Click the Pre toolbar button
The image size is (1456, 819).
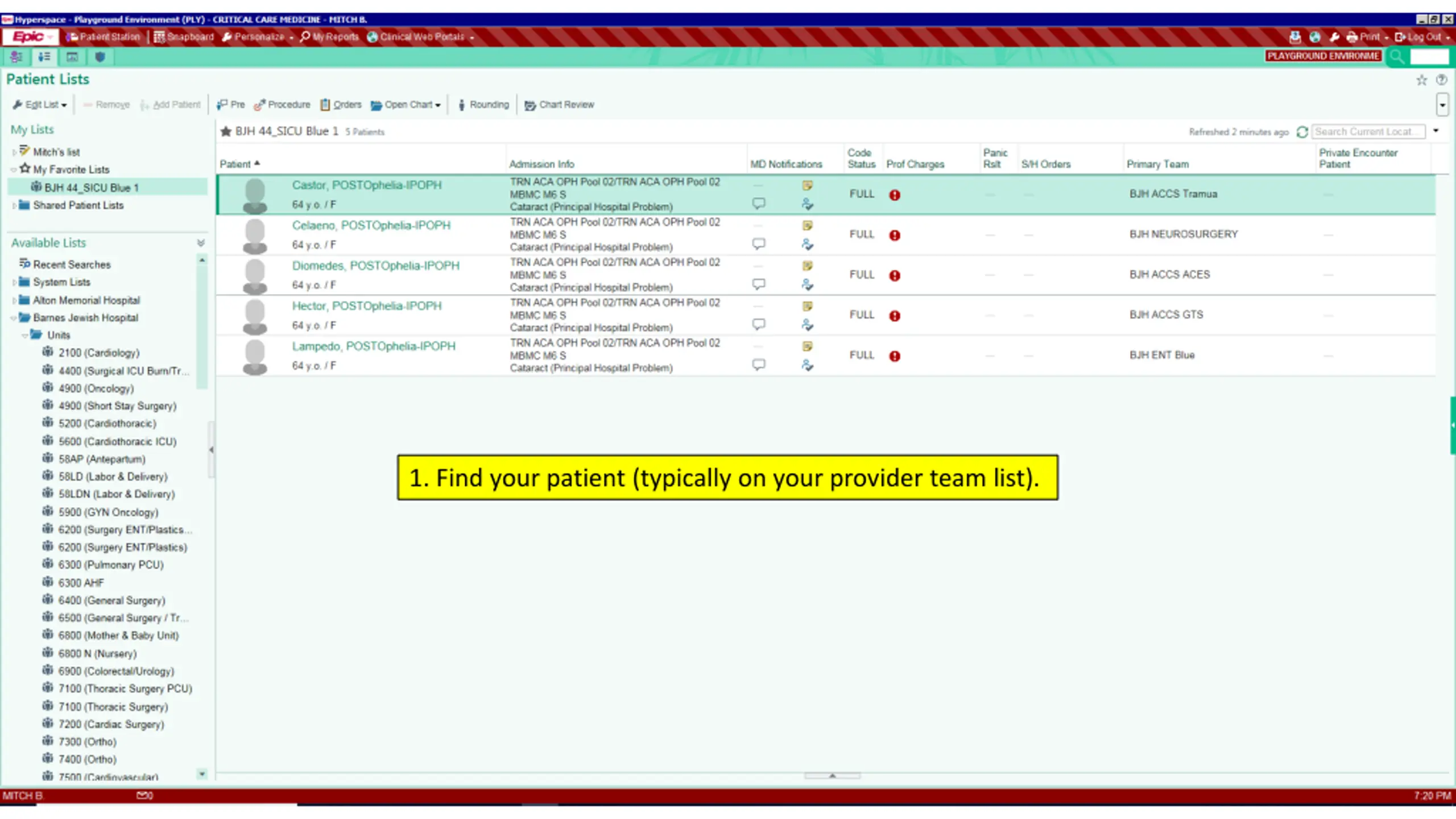230,105
